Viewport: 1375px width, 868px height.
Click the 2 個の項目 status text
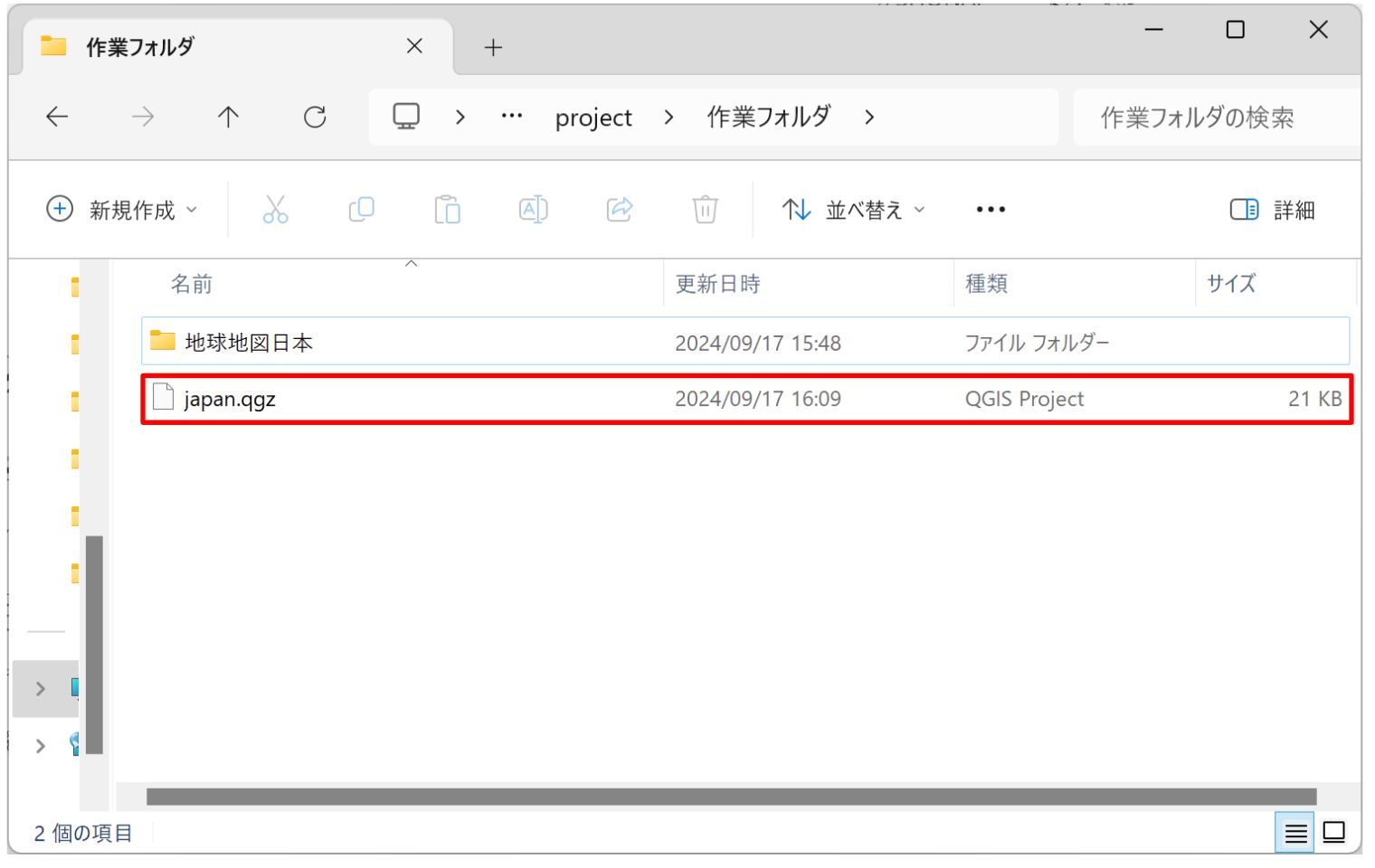83,833
